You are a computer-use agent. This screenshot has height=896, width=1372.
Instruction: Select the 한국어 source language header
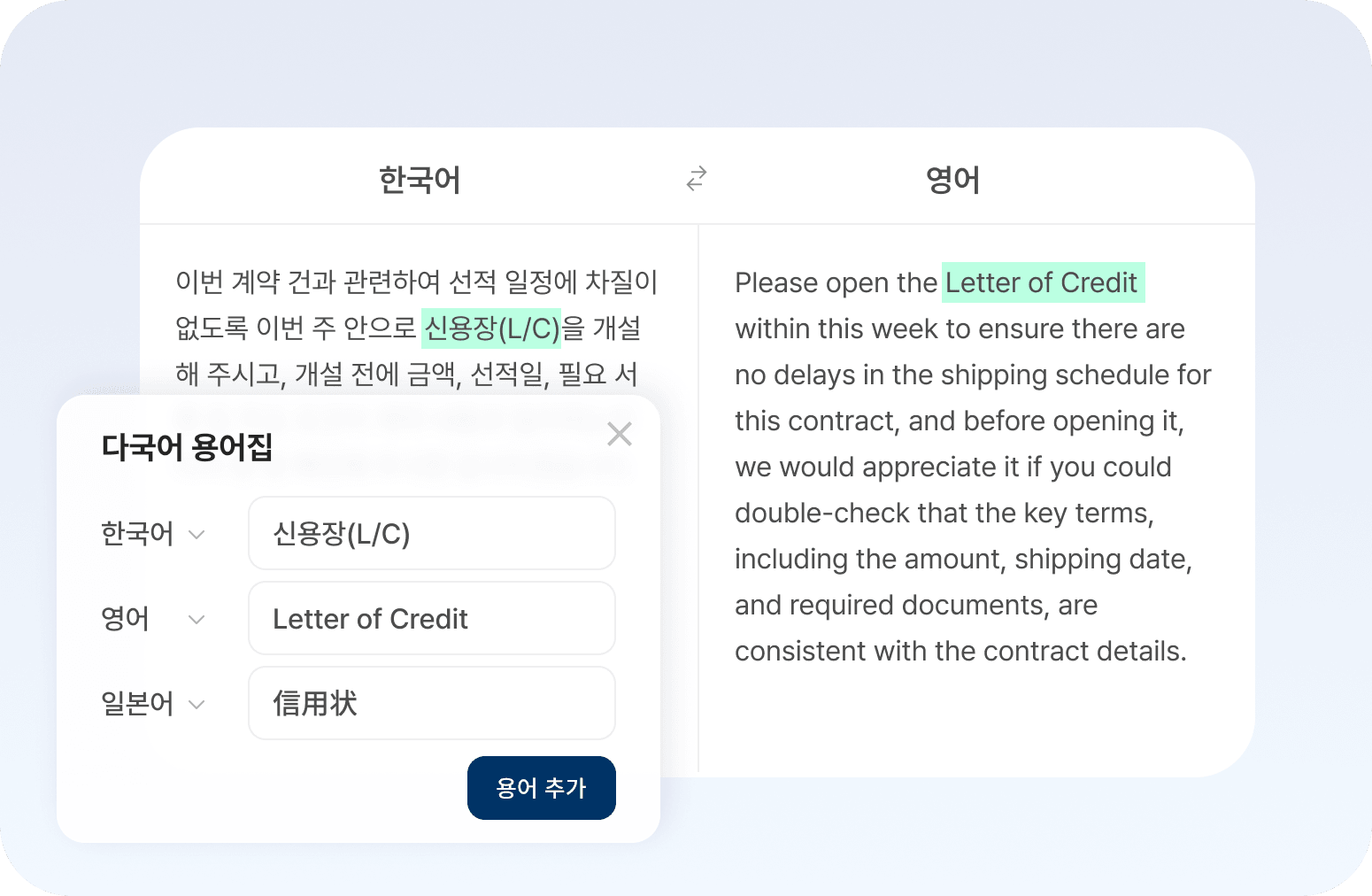420,180
